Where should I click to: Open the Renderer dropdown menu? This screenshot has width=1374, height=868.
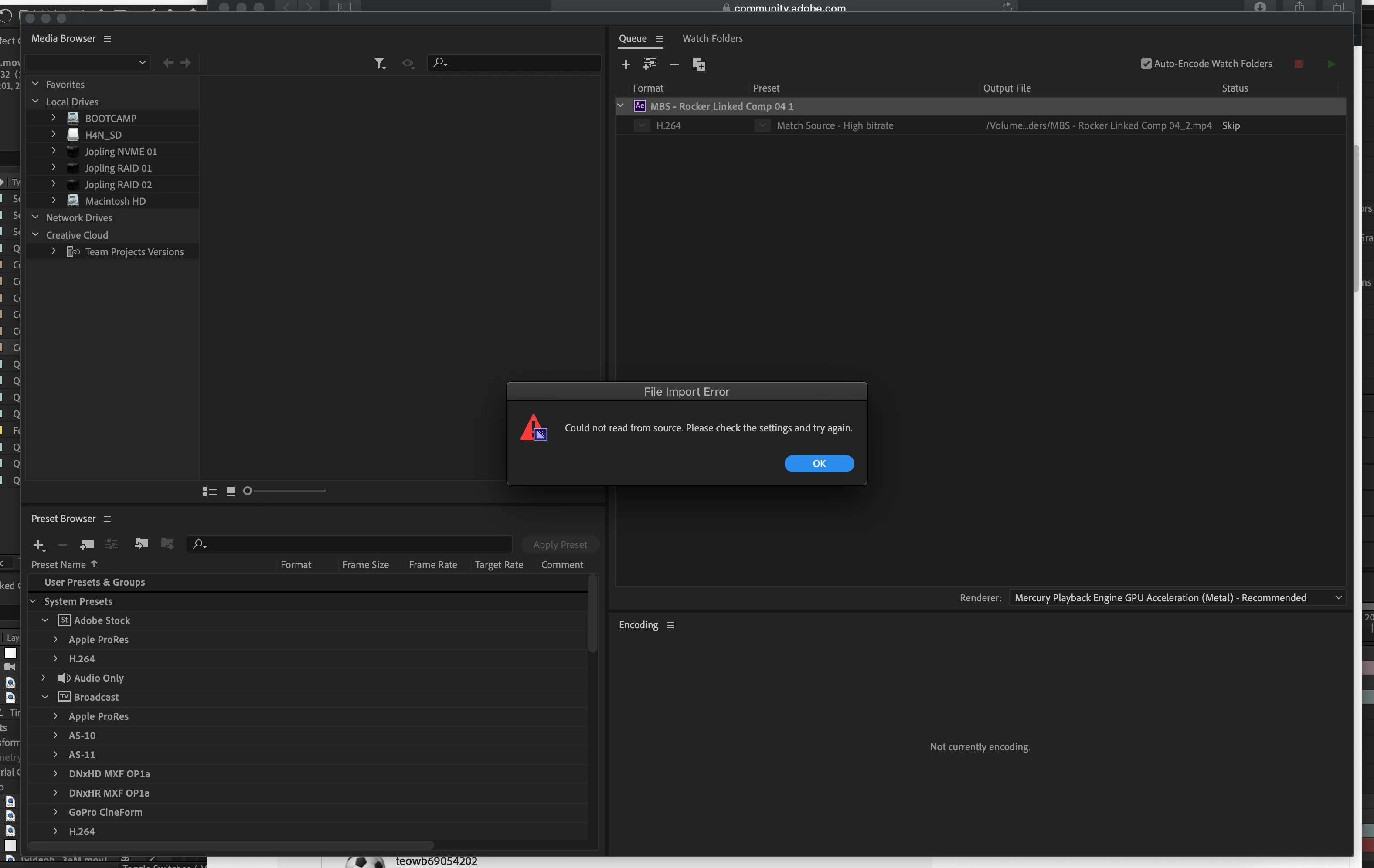[1177, 597]
